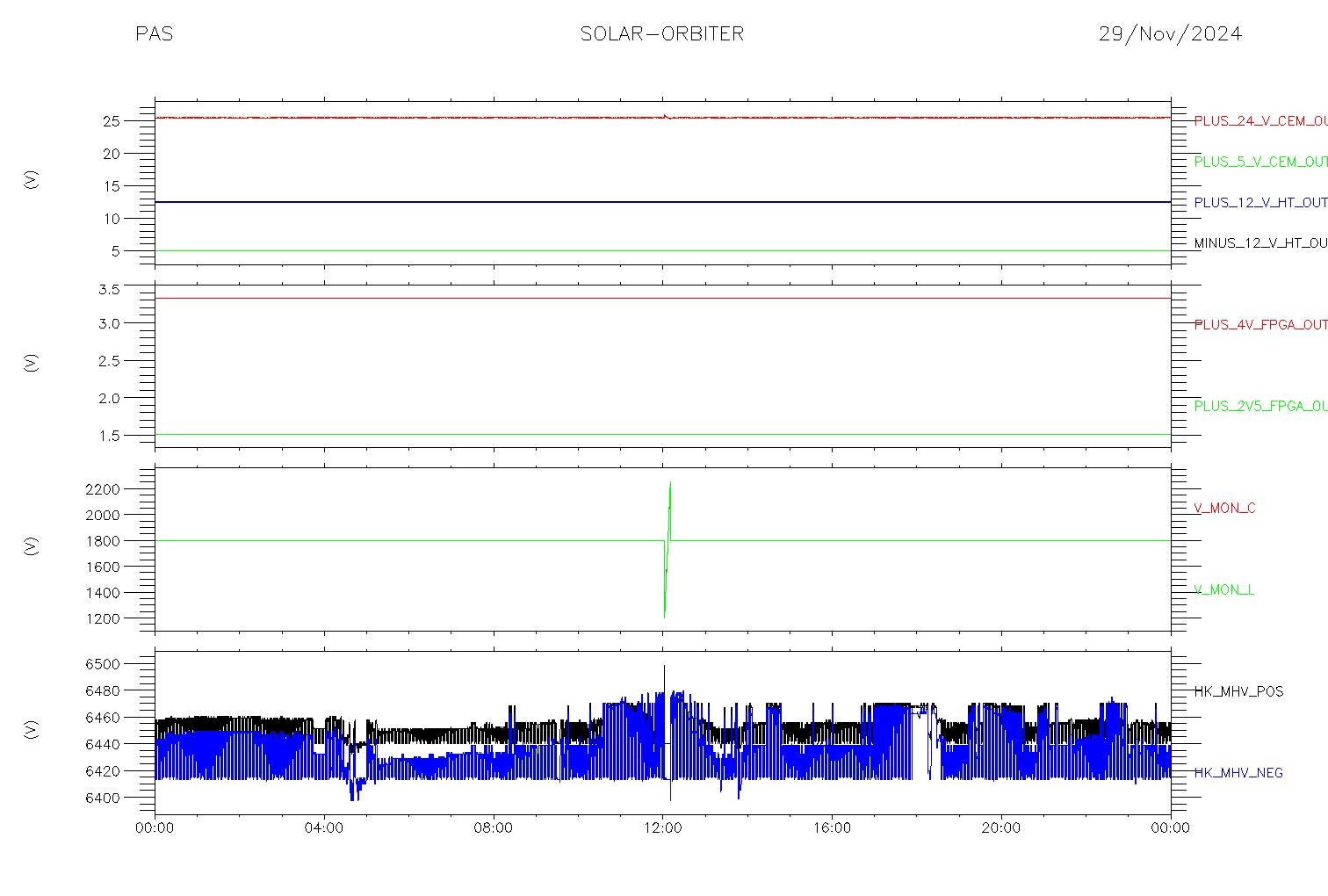The image size is (1328, 896).
Task: Click the 29/Nov/2024 date label
Action: point(1170,34)
